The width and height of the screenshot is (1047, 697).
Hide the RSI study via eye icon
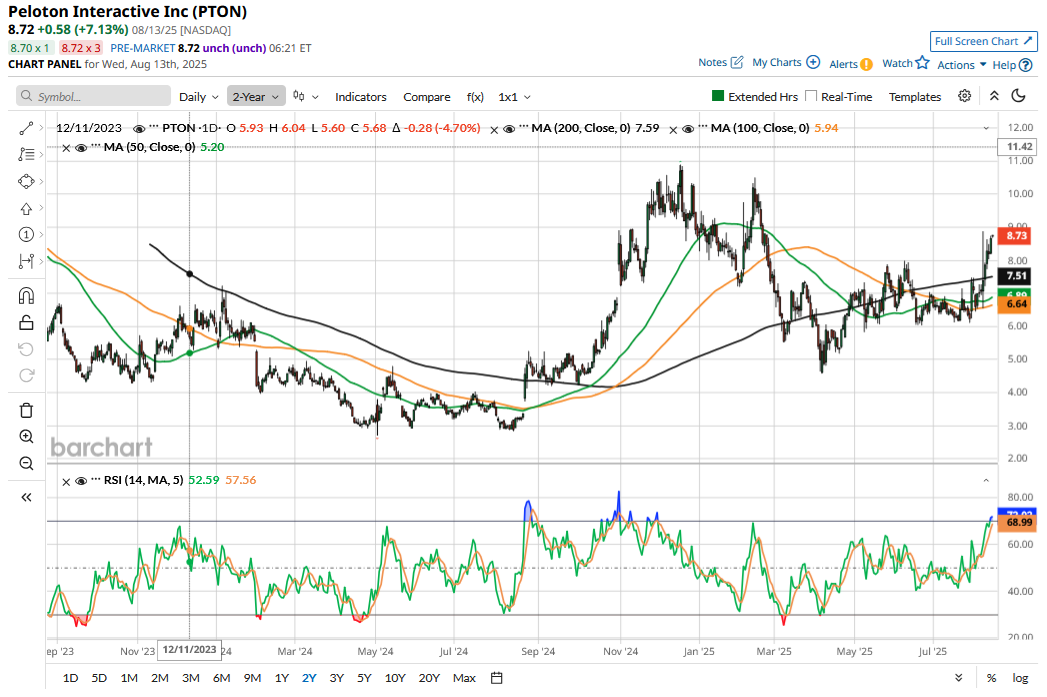(x=81, y=481)
